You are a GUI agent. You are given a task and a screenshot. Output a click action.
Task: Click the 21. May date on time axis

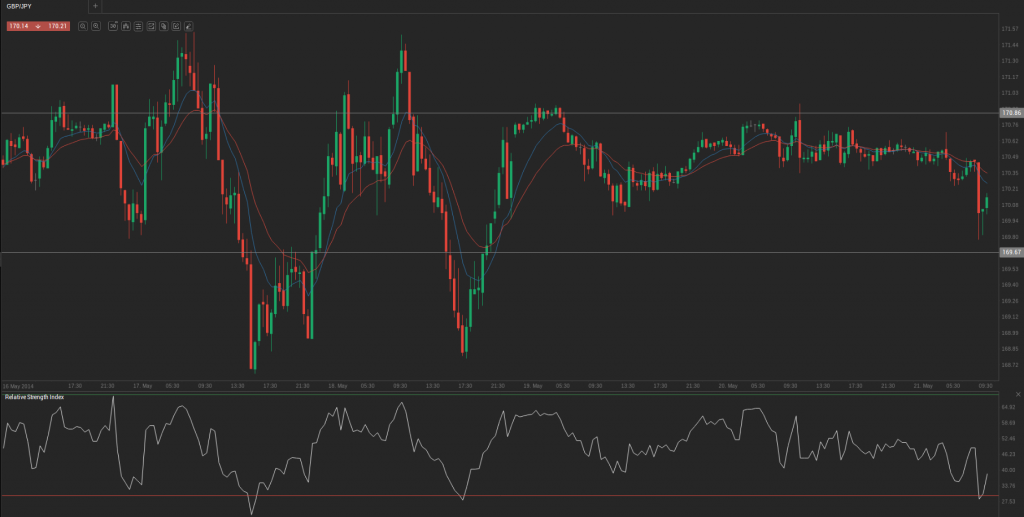923,386
